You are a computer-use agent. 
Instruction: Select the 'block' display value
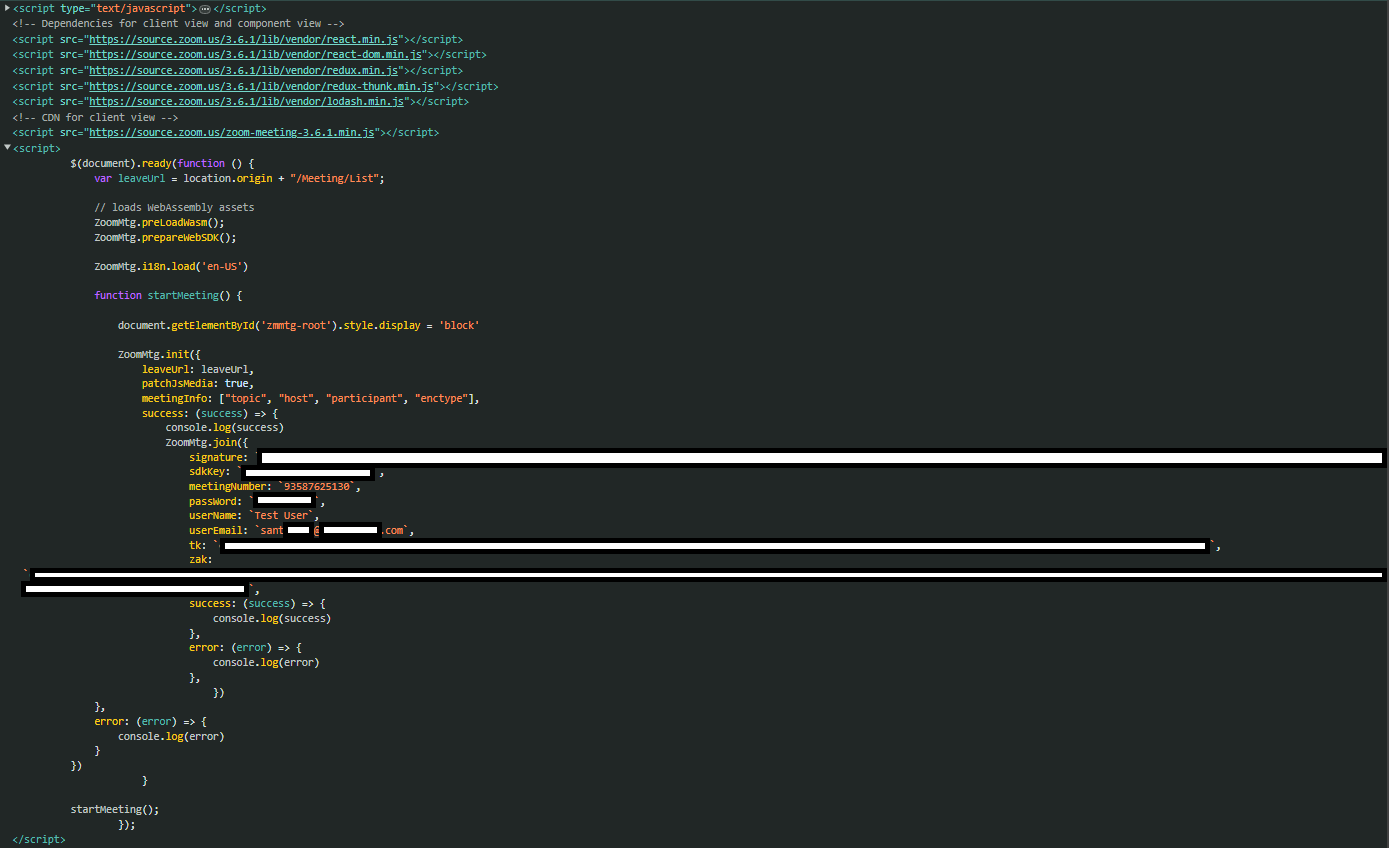(460, 326)
